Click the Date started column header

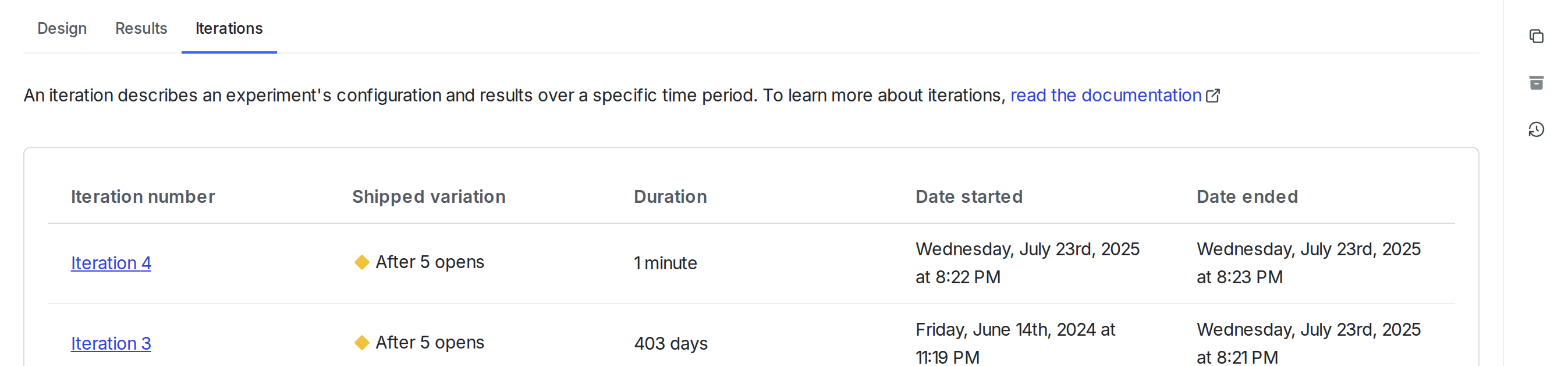point(968,196)
